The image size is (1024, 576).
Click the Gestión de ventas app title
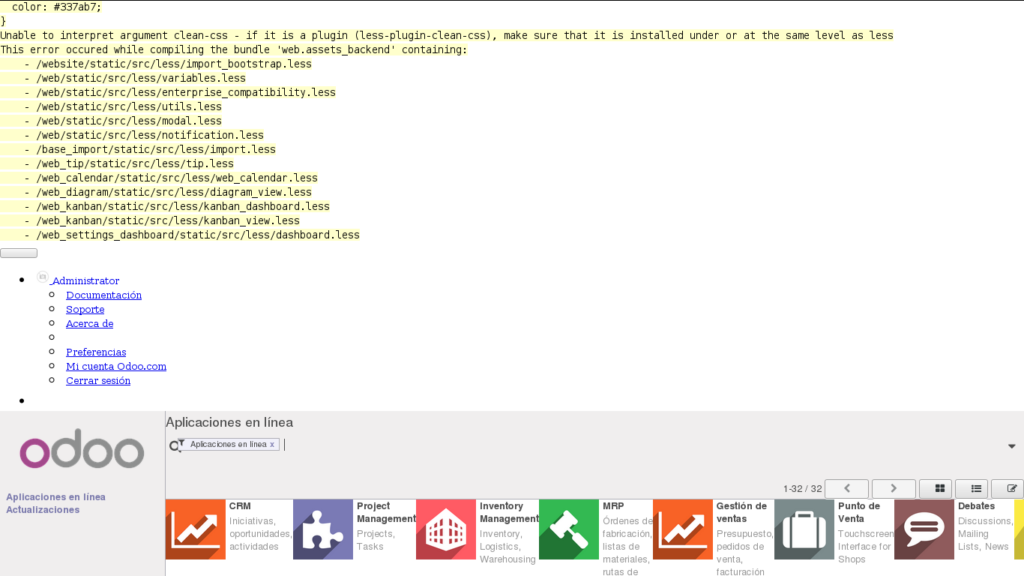[741, 513]
